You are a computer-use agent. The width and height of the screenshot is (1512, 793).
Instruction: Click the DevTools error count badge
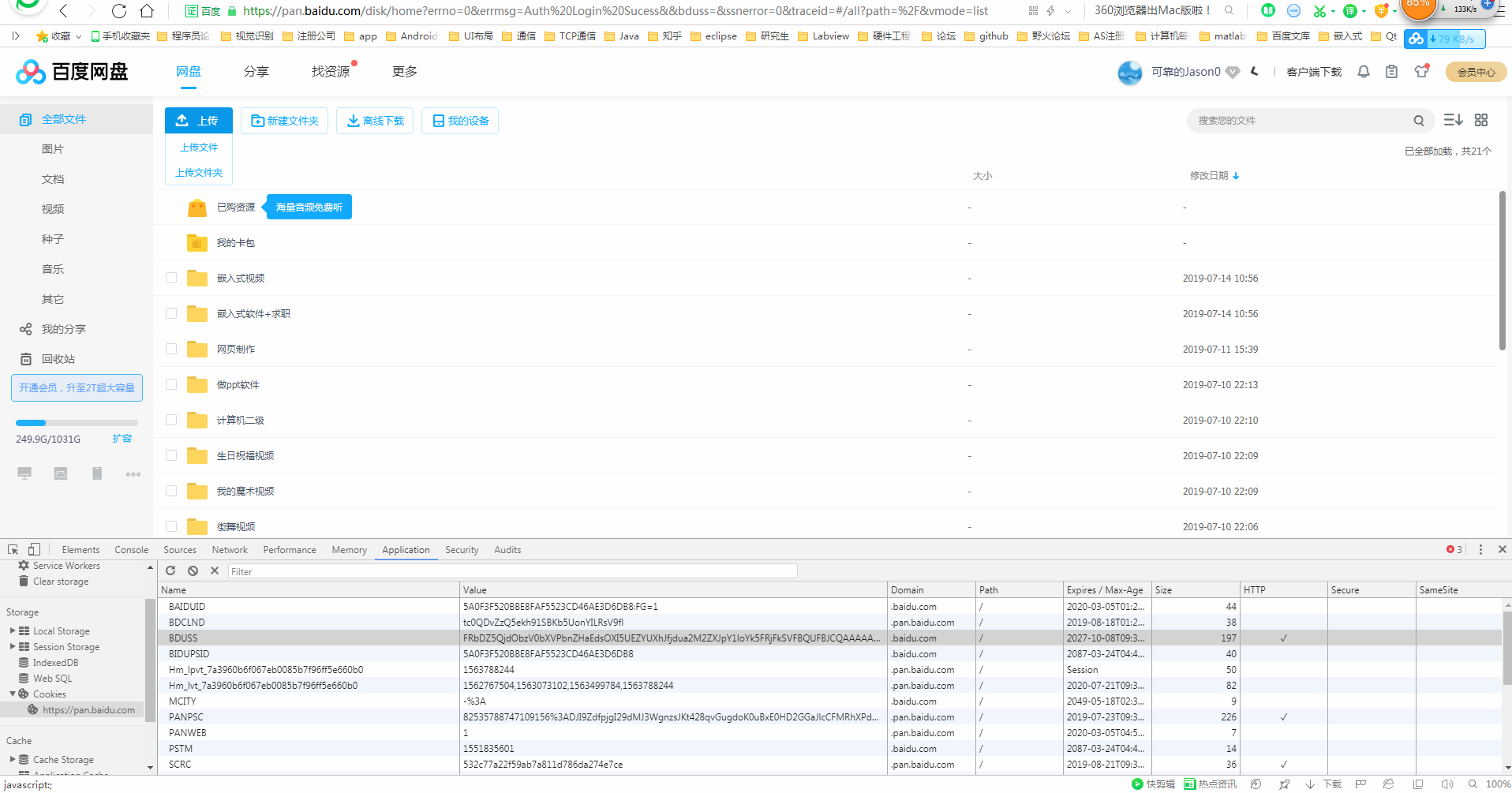click(1454, 549)
